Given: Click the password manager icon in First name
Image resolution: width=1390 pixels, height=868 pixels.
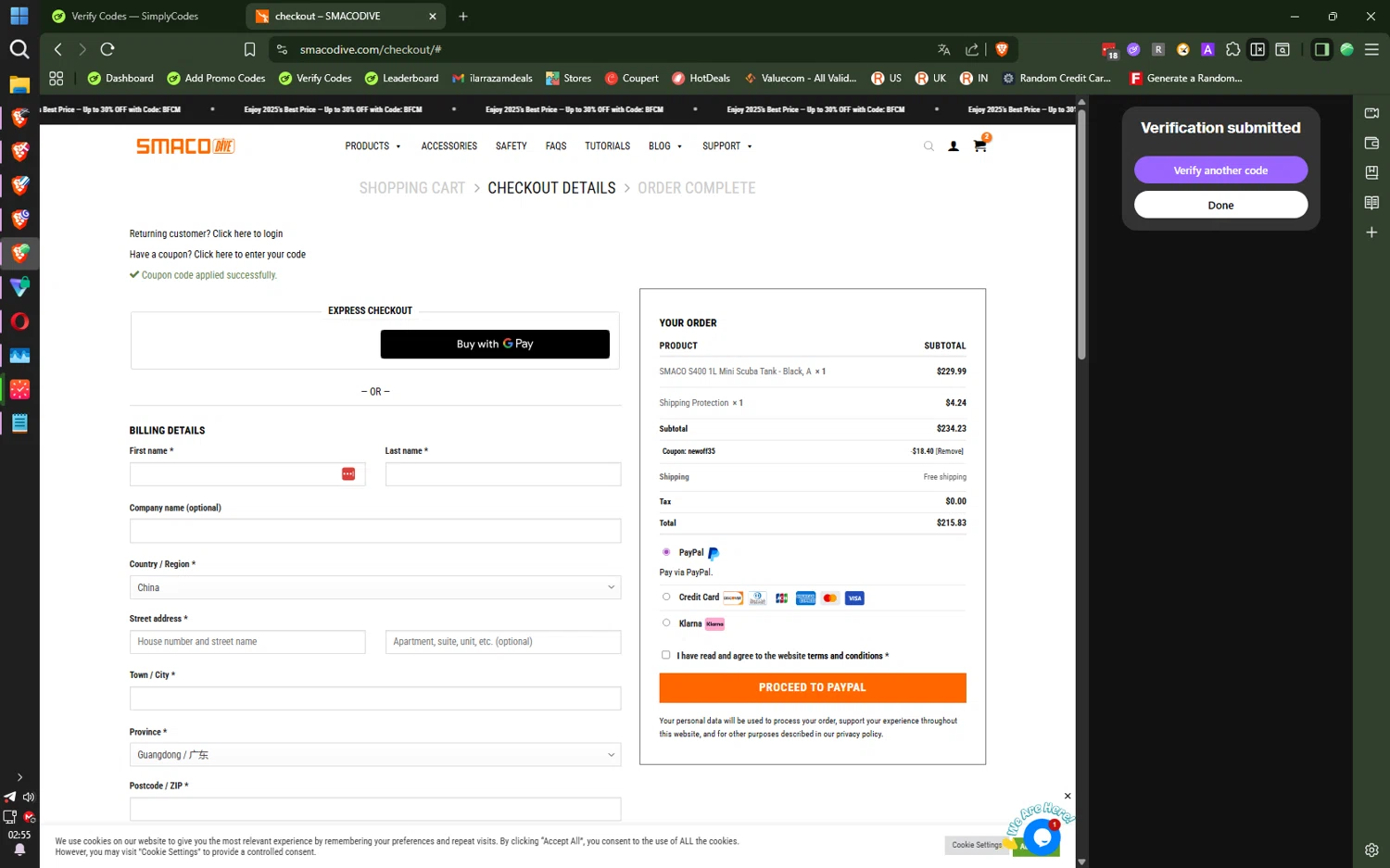Looking at the screenshot, I should [x=348, y=474].
